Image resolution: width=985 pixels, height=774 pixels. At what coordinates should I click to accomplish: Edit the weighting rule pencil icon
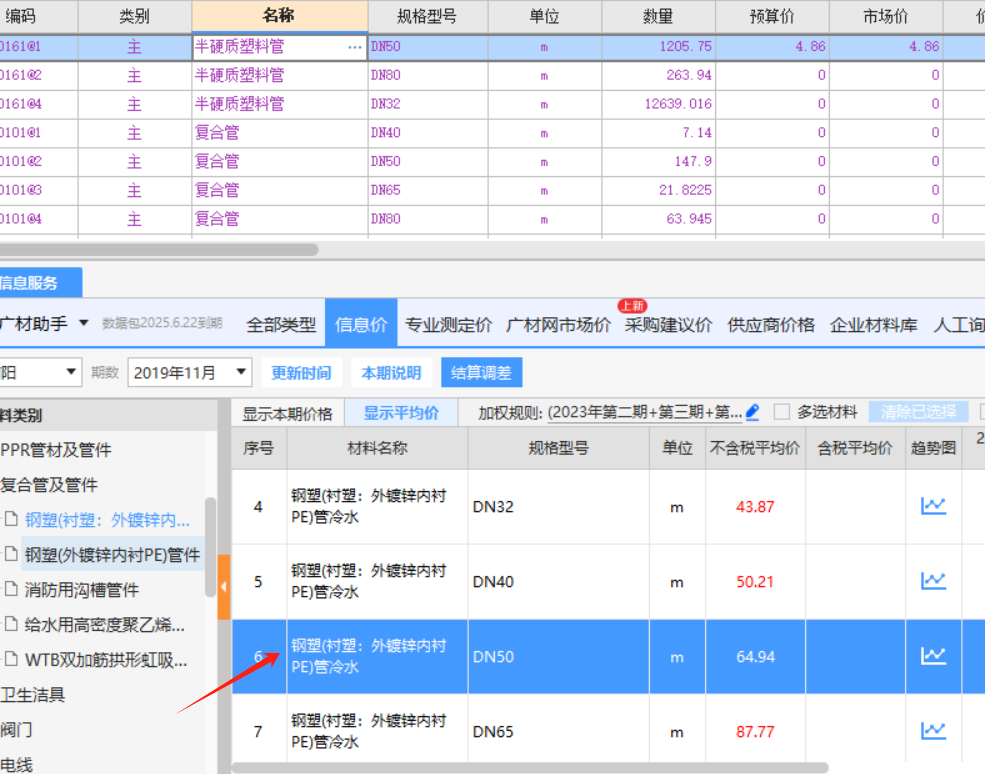[x=753, y=412]
